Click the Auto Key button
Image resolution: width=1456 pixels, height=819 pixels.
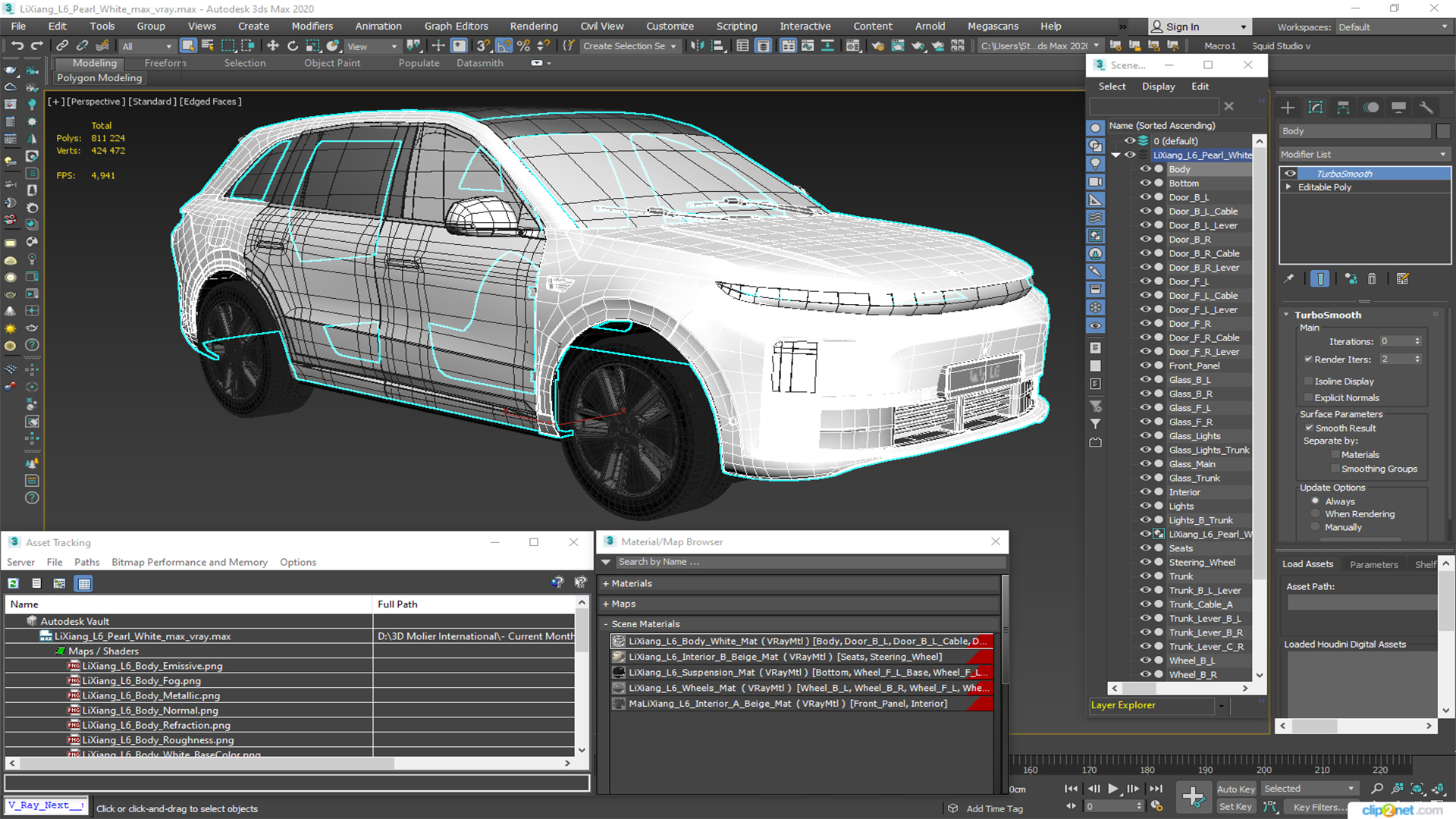click(1235, 789)
